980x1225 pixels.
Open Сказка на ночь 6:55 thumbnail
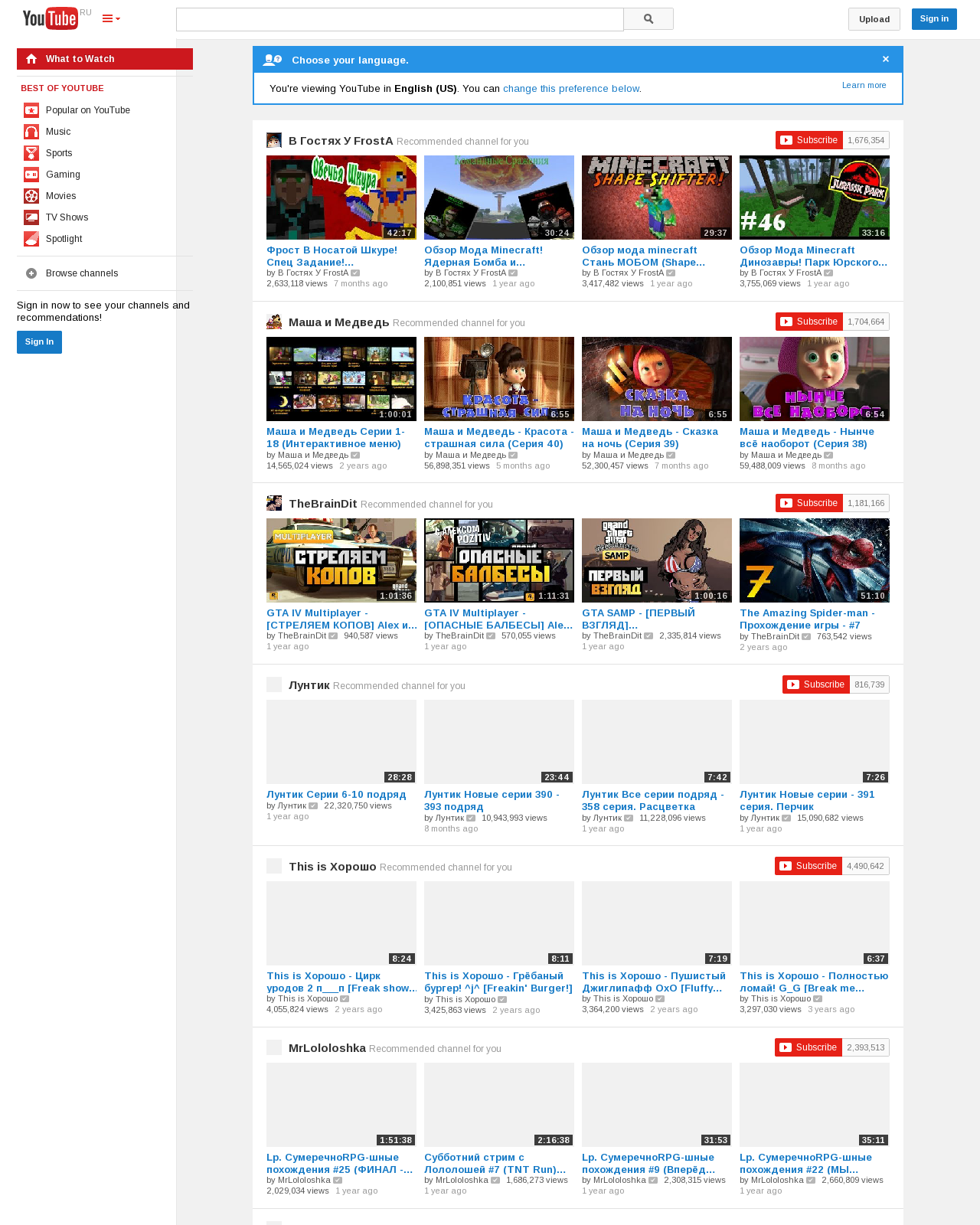point(657,379)
